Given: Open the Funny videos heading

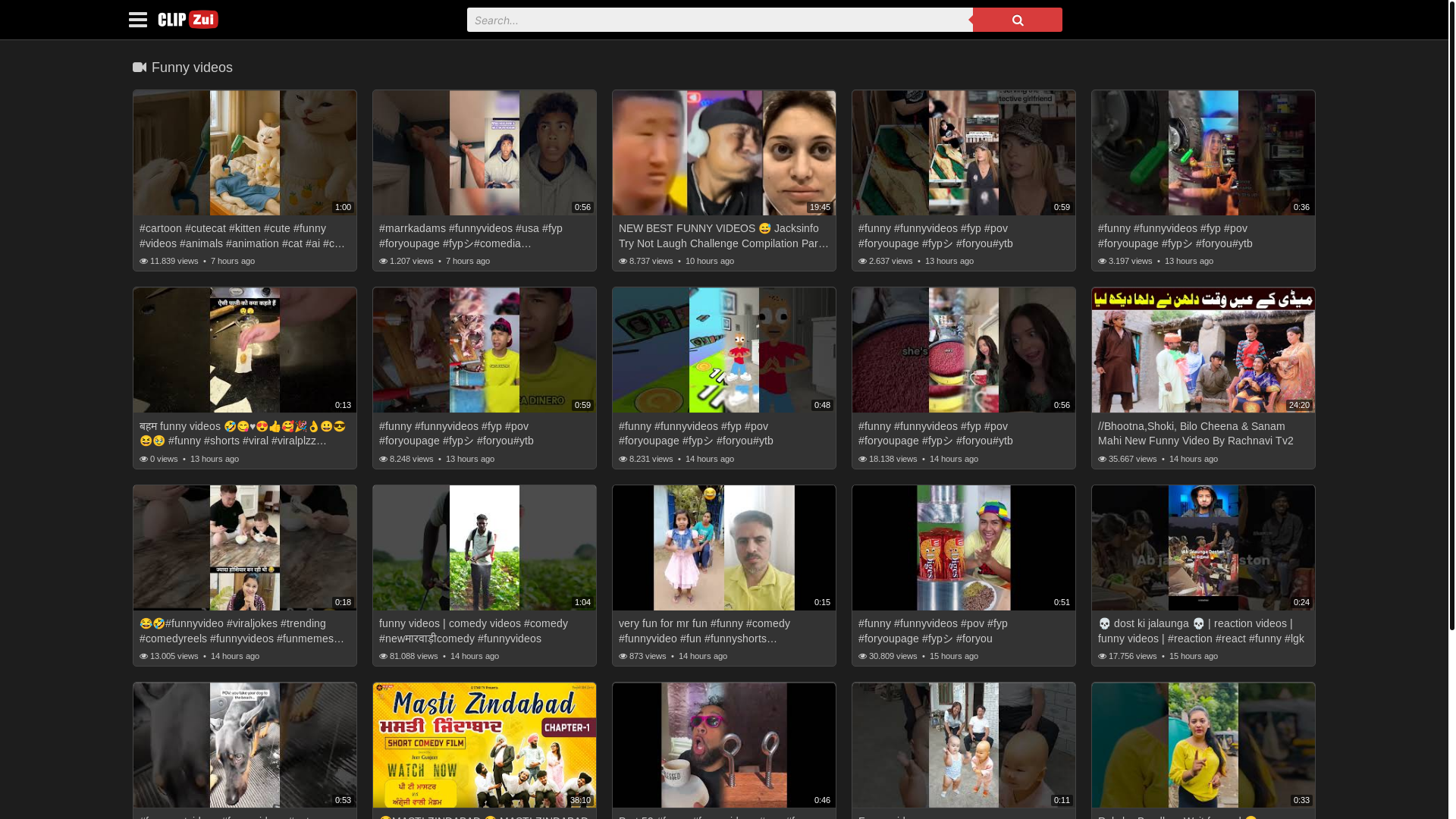Looking at the screenshot, I should click(192, 67).
